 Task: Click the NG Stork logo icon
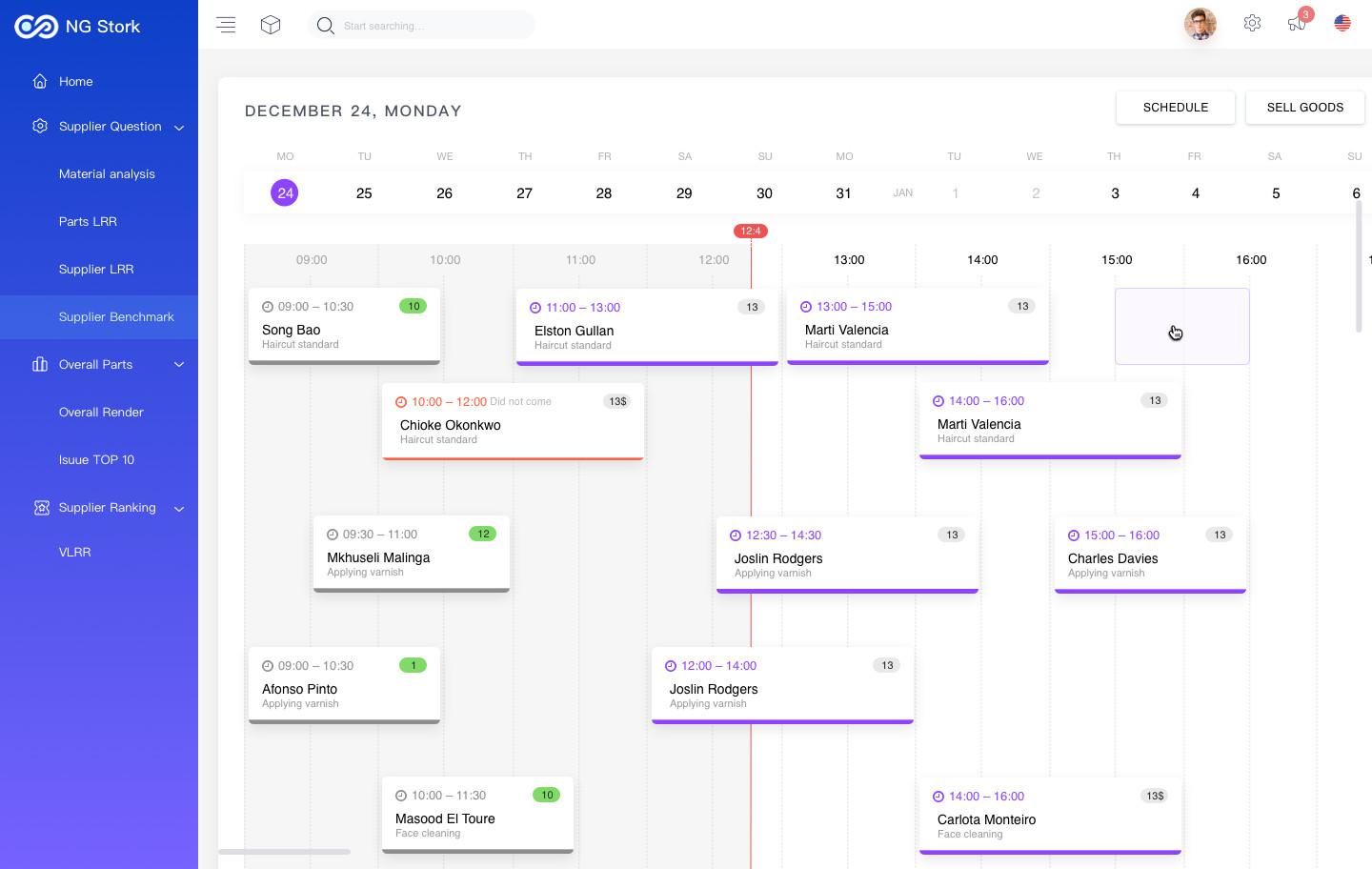tap(36, 27)
